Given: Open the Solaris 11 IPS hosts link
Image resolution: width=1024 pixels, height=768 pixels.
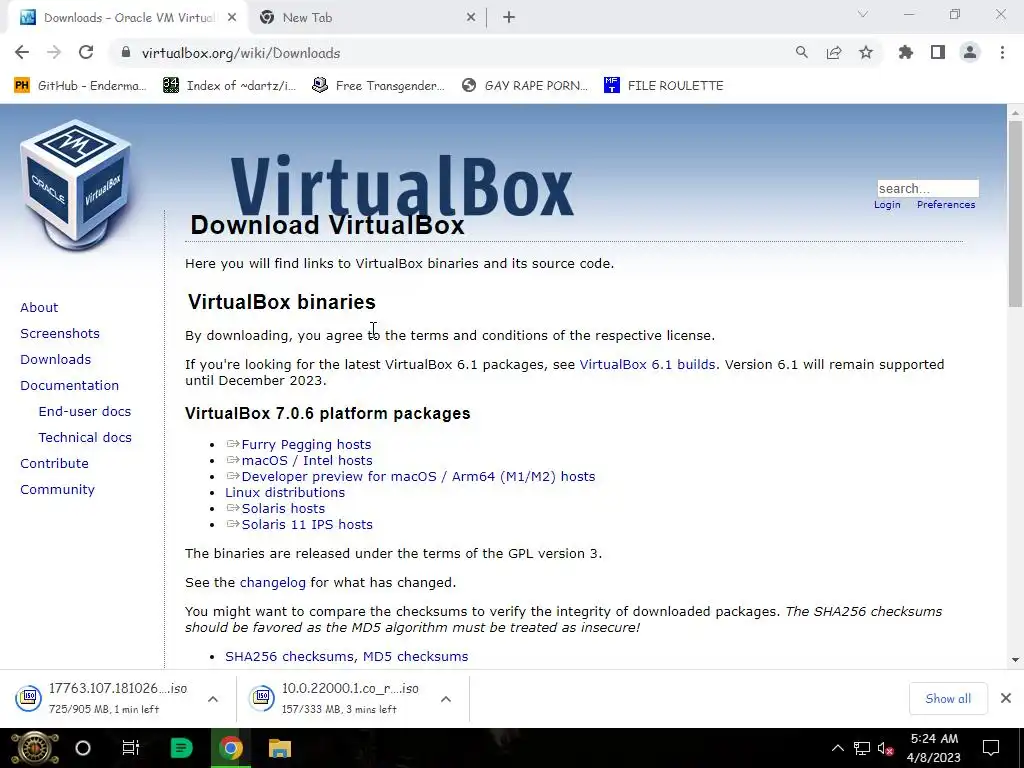Looking at the screenshot, I should (x=307, y=524).
